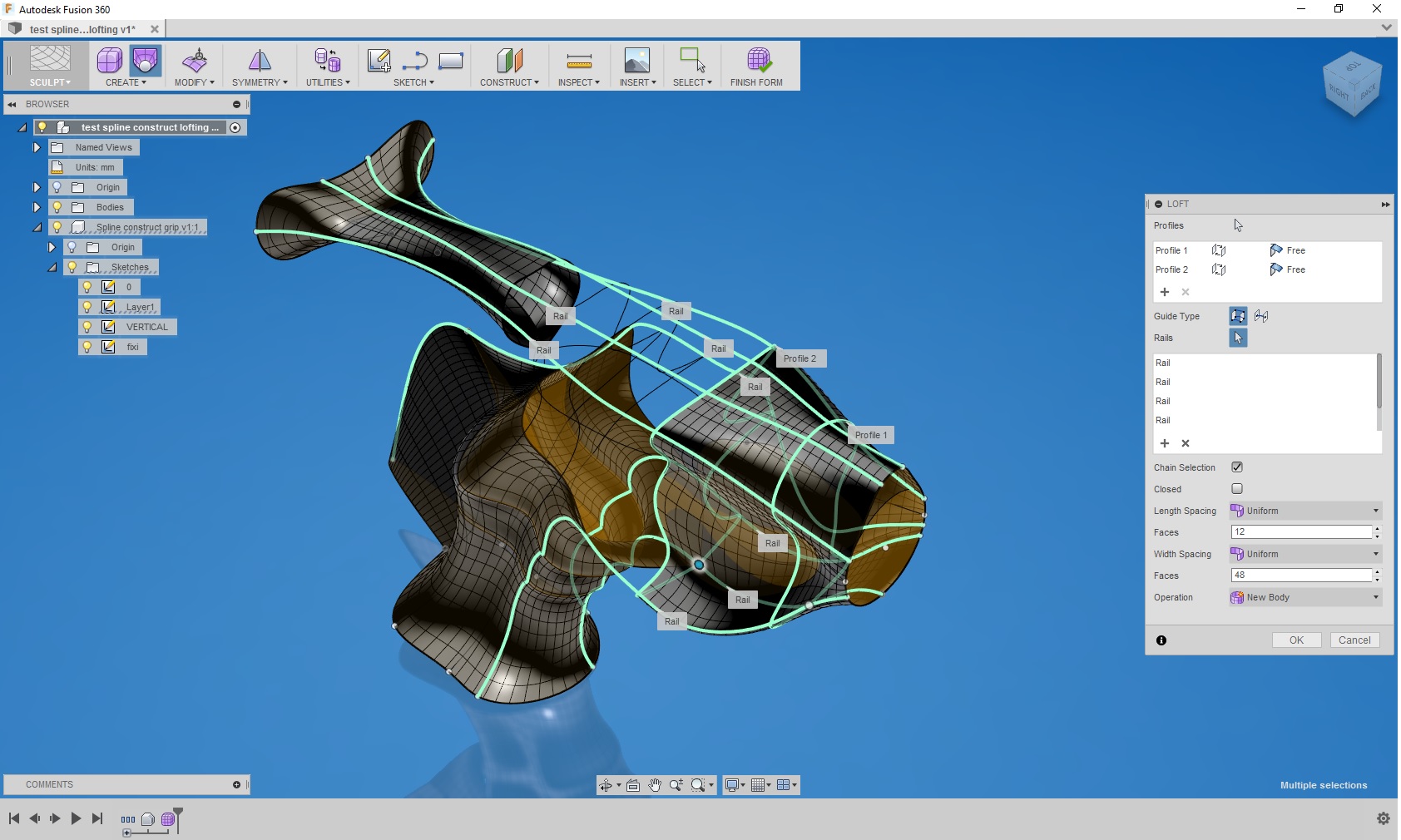The image size is (1401, 840).
Task: Open Width Spacing Uniform dropdown
Action: click(1305, 554)
